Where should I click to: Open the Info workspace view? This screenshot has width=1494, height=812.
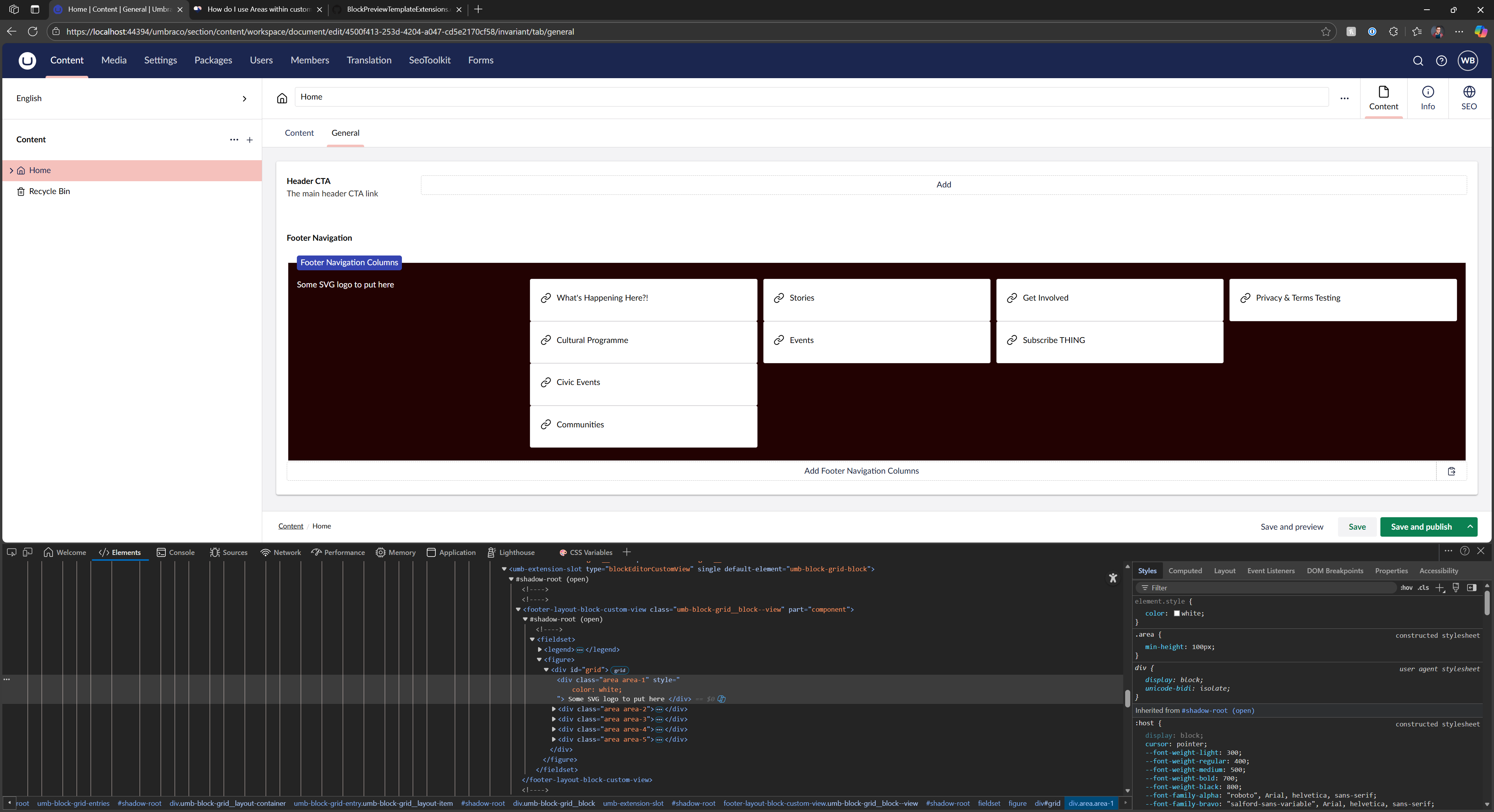tap(1427, 98)
